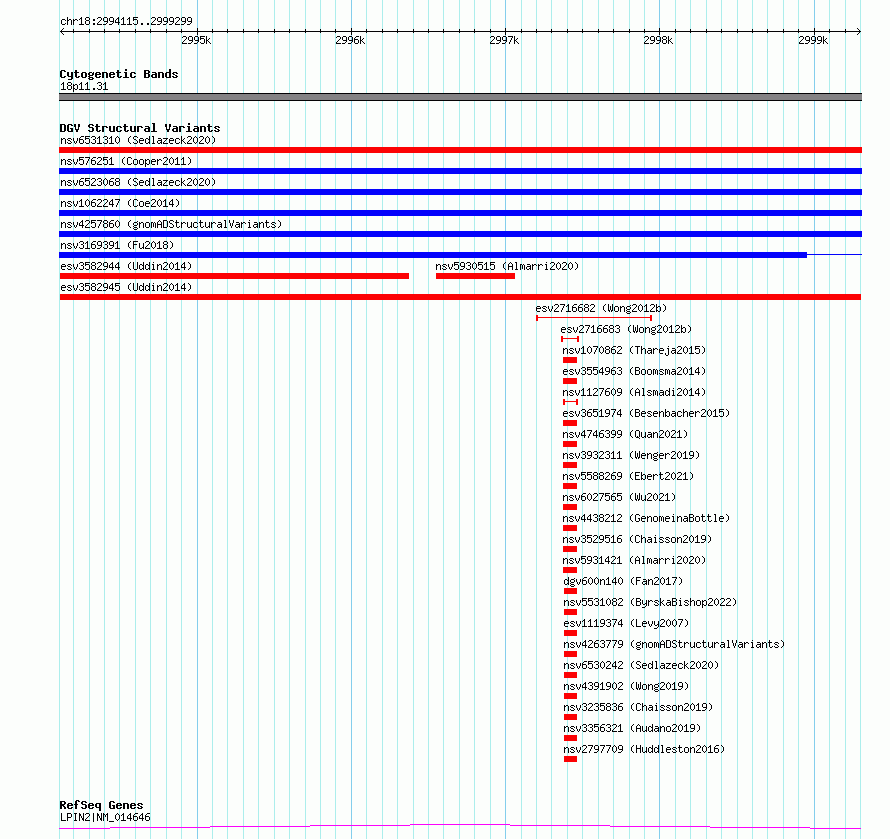Image resolution: width=890 pixels, height=839 pixels.
Task: Click nsv5931421 (Almarri2020) label
Action: (x=634, y=560)
